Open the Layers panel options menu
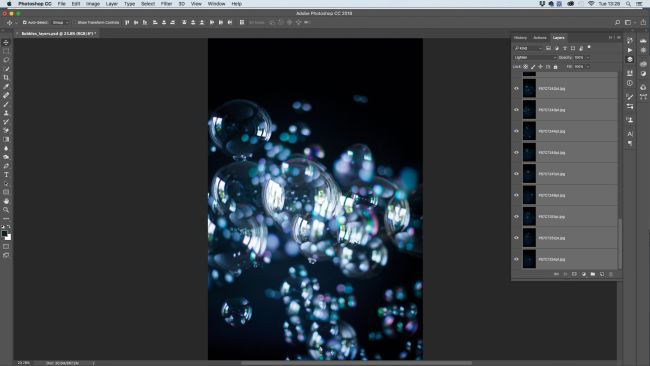This screenshot has height=366, width=650. pyautogui.click(x=618, y=37)
